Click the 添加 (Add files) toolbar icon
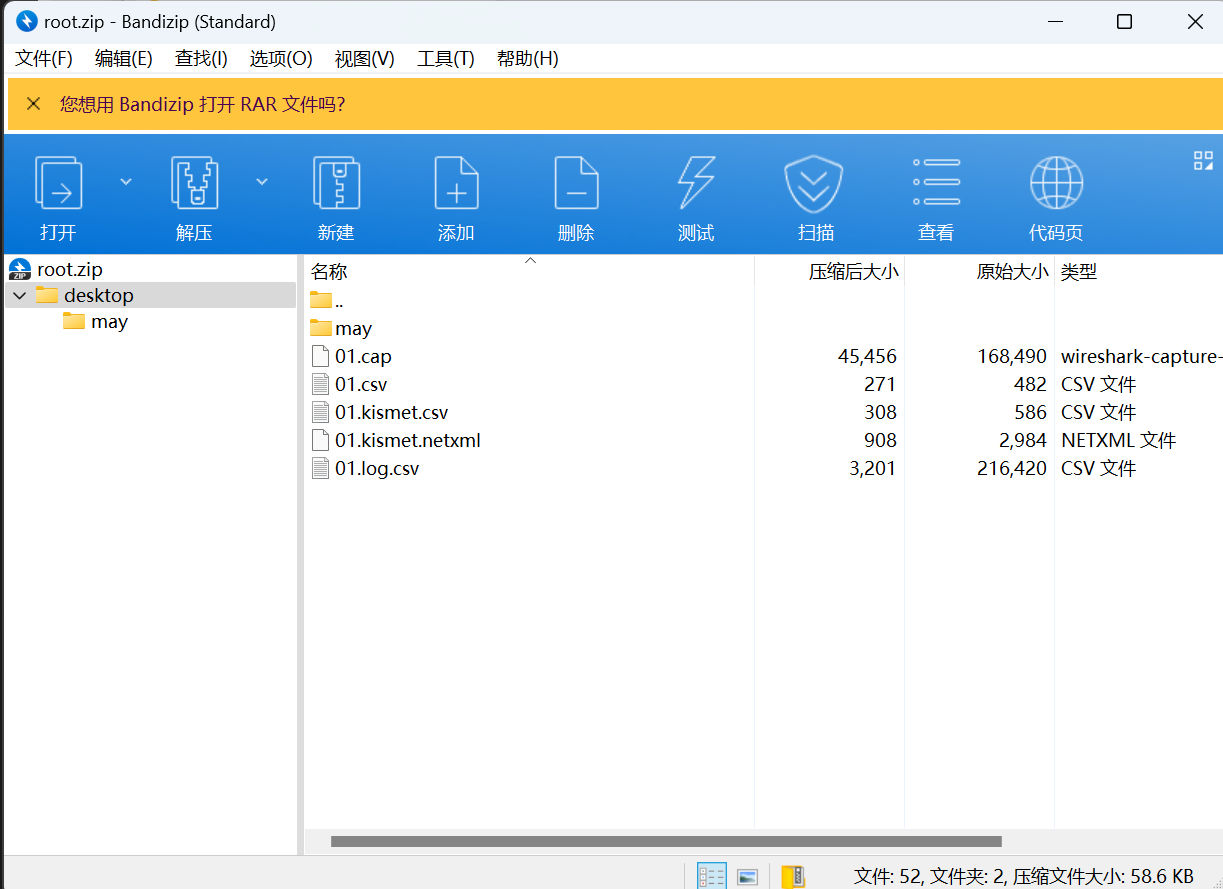 pyautogui.click(x=456, y=183)
